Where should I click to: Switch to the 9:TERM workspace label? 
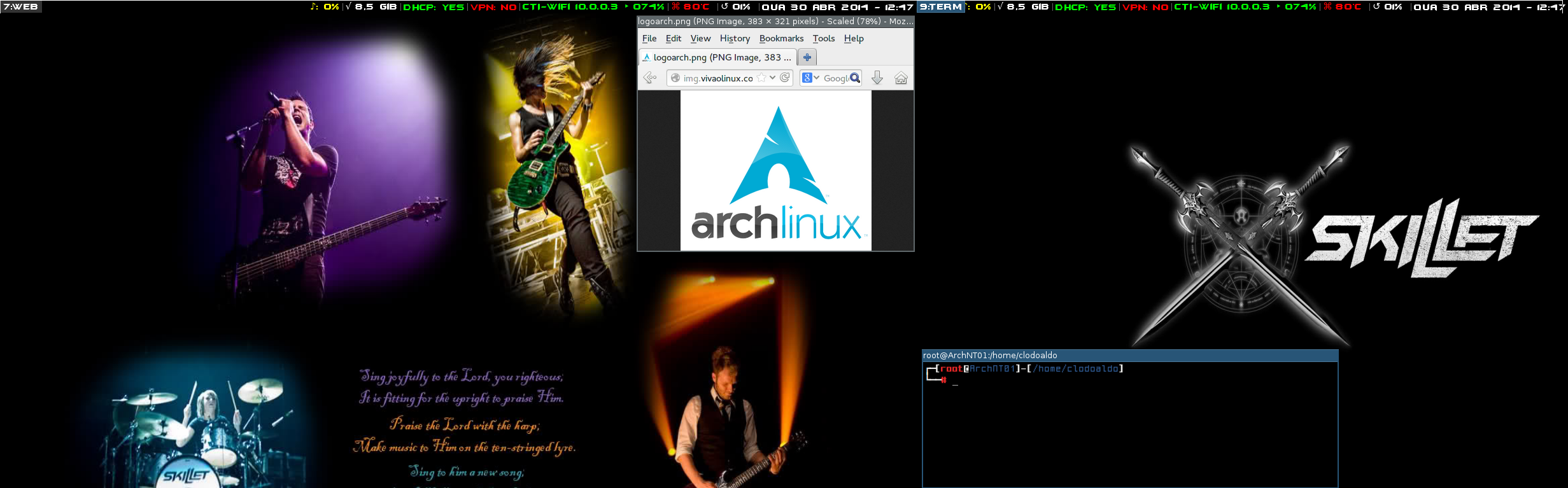(x=941, y=6)
